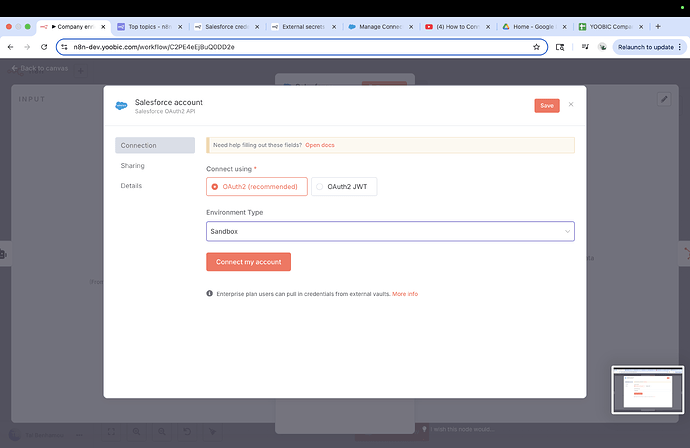This screenshot has width=690, height=448.
Task: Click the Save button in Salesforce dialog
Action: (547, 106)
